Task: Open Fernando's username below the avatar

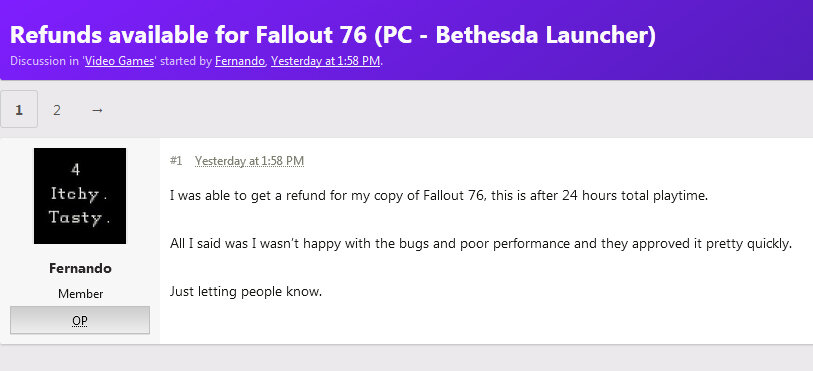Action: click(x=80, y=268)
